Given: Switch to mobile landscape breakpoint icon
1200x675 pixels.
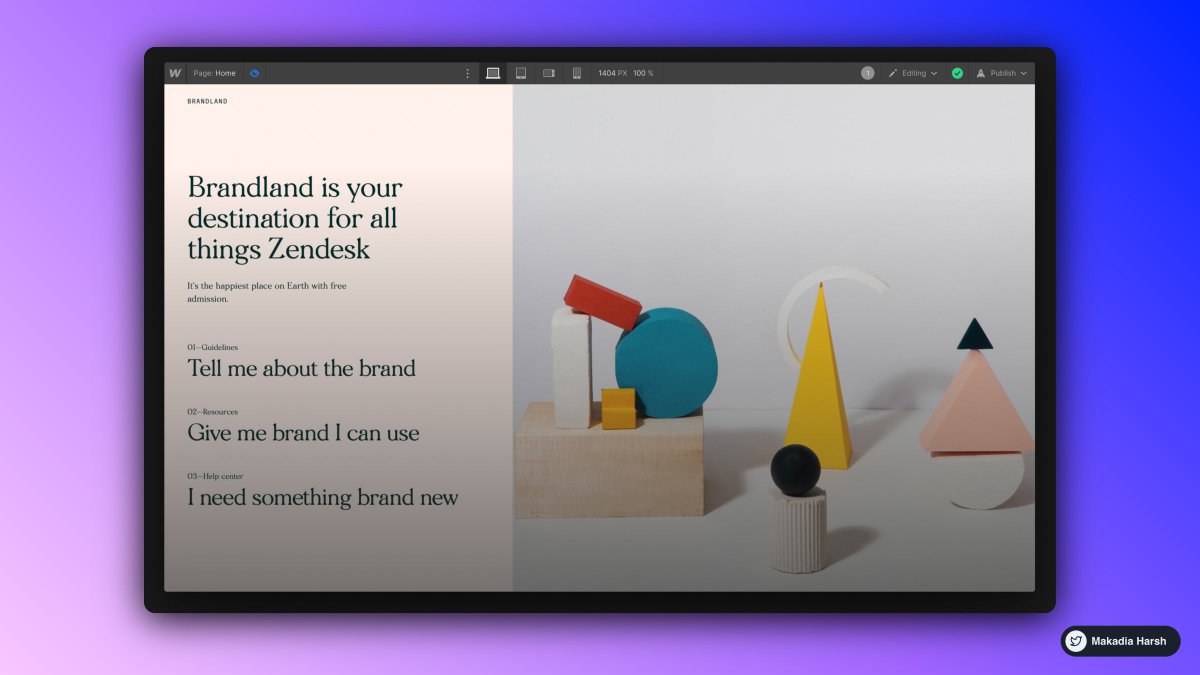Looking at the screenshot, I should point(548,72).
